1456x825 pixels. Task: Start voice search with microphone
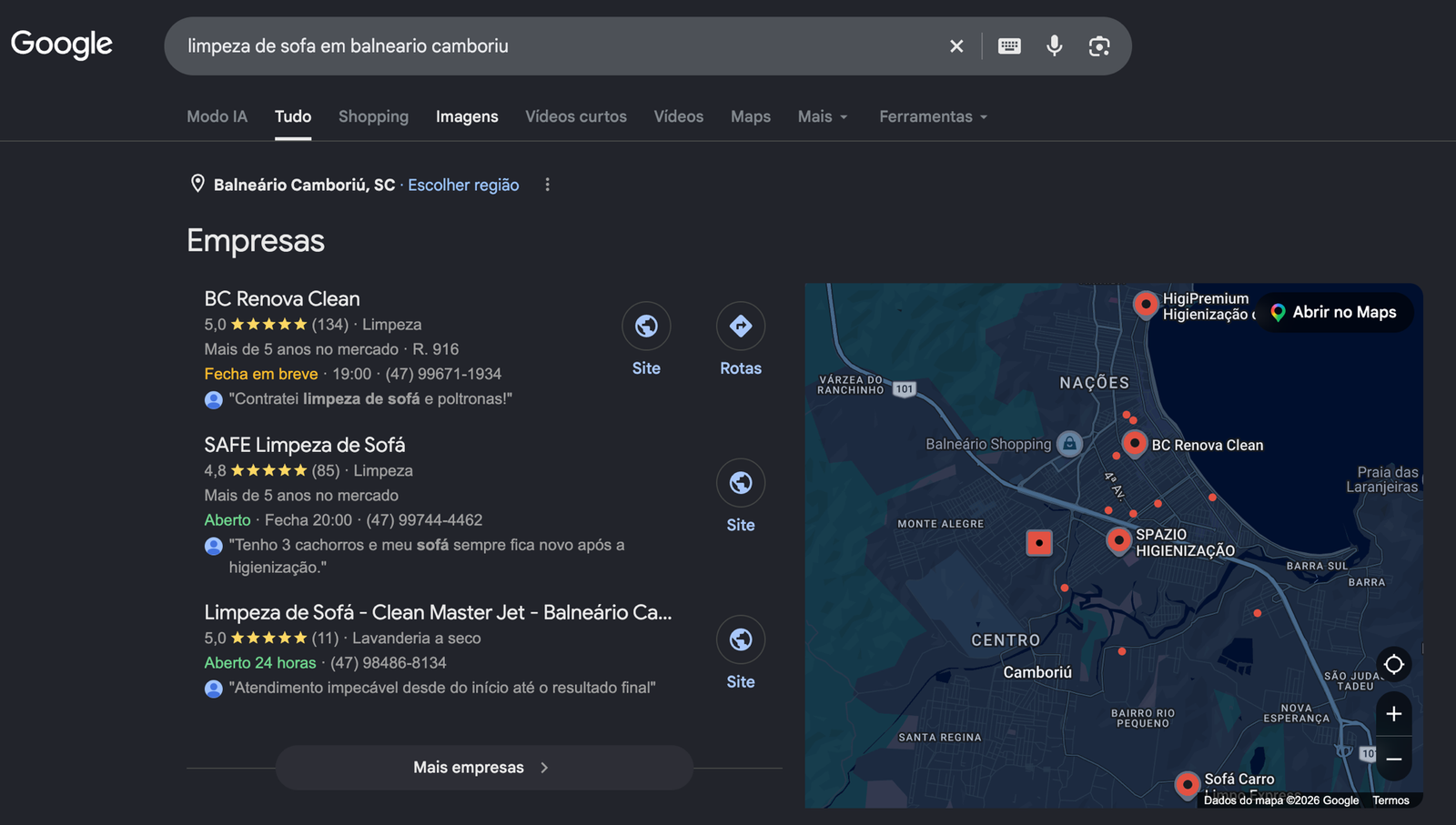tap(1054, 45)
